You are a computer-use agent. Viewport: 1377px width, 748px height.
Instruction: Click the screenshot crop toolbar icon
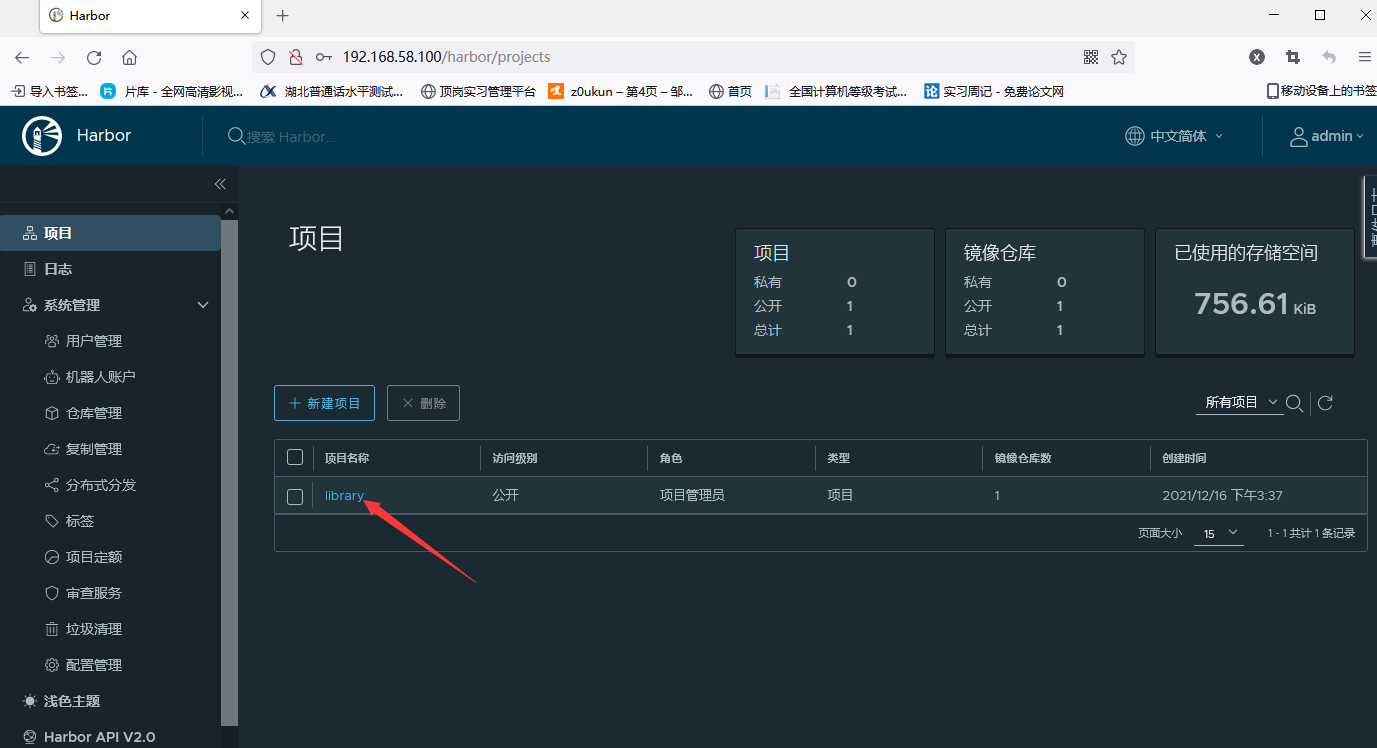(1293, 57)
